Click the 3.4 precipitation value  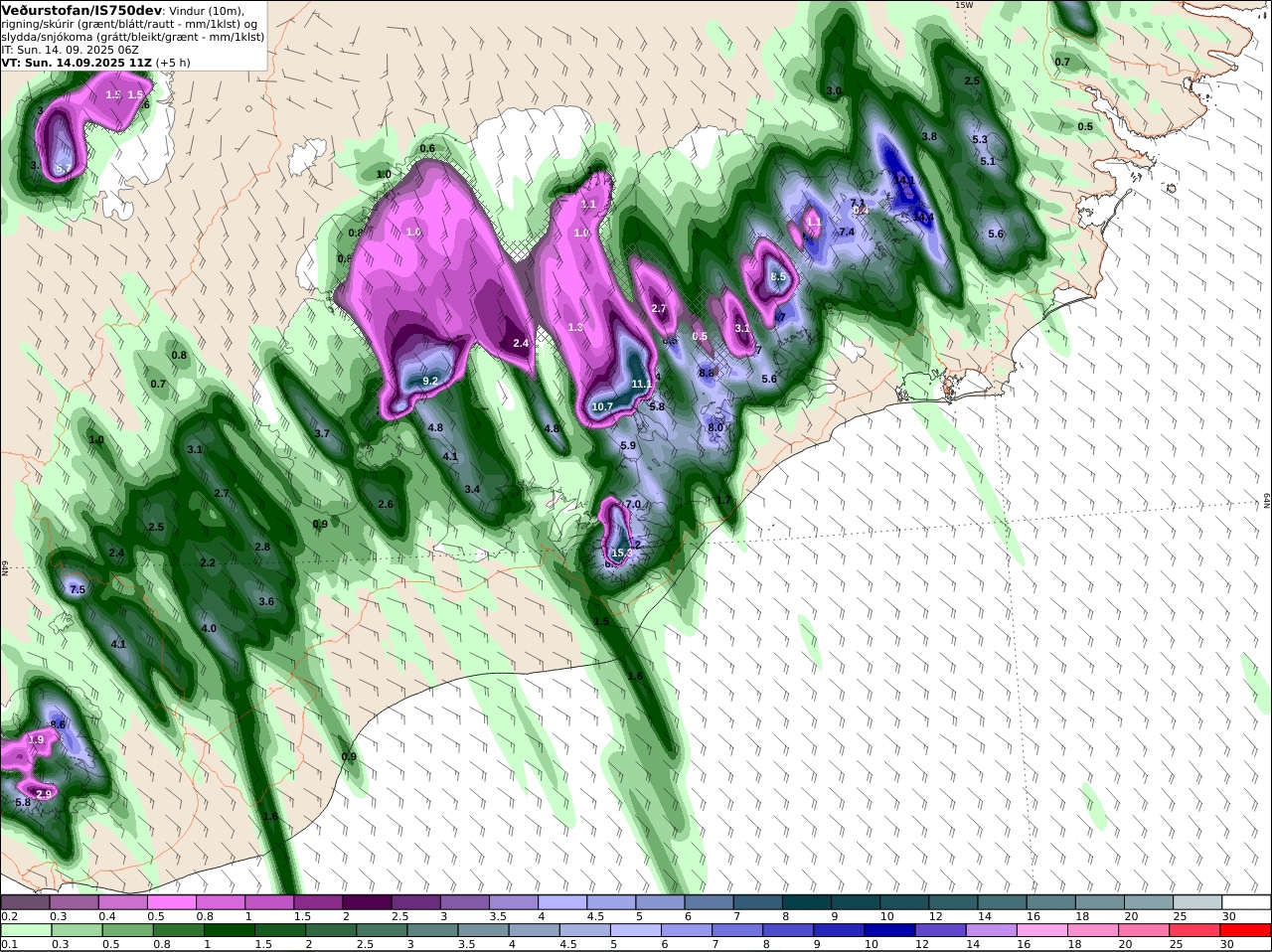pos(472,489)
